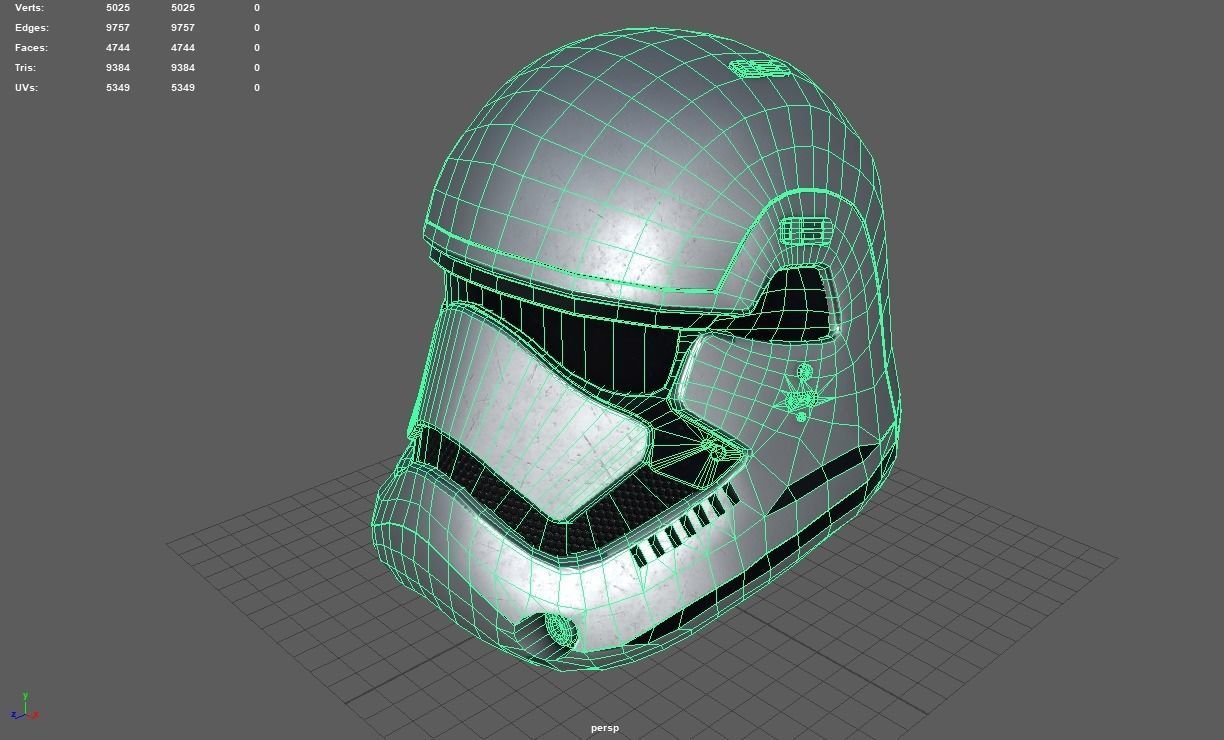This screenshot has height=740, width=1224.
Task: Select the small vent detail atop the dome
Action: pos(759,69)
